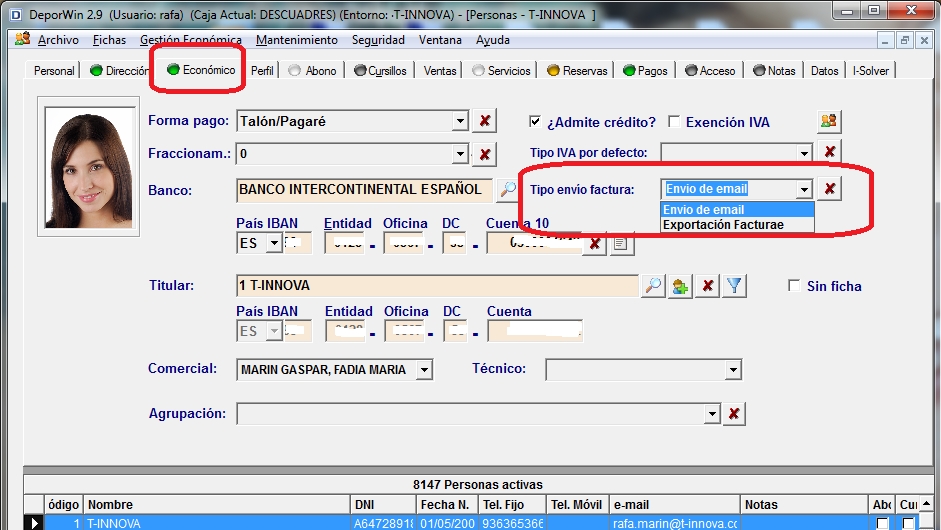Screen dimensions: 941x530
Task: Search bank with magnifier next to Banco
Action: [x=508, y=190]
